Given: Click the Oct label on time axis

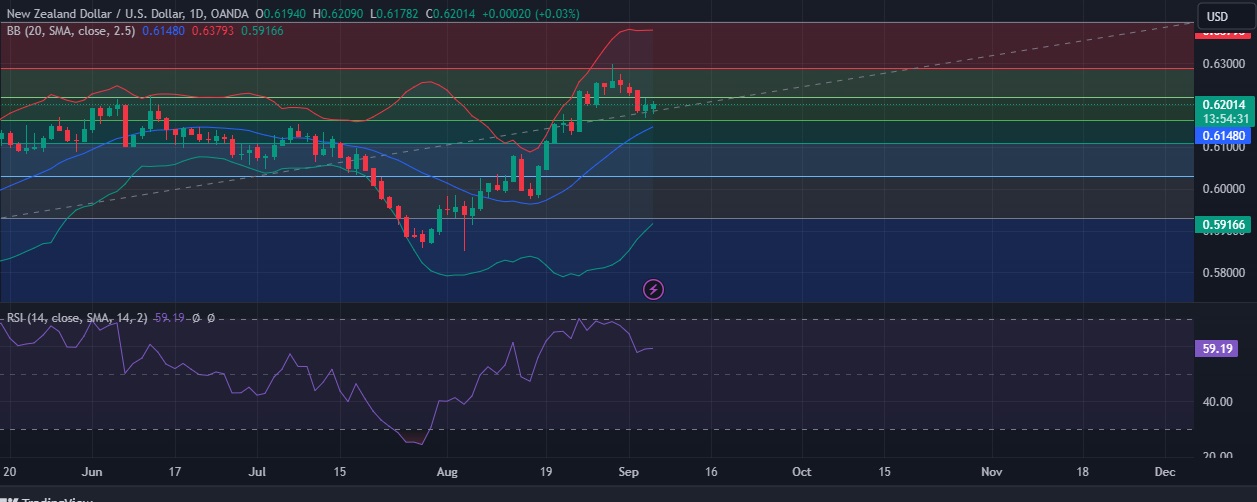Looking at the screenshot, I should [x=801, y=470].
